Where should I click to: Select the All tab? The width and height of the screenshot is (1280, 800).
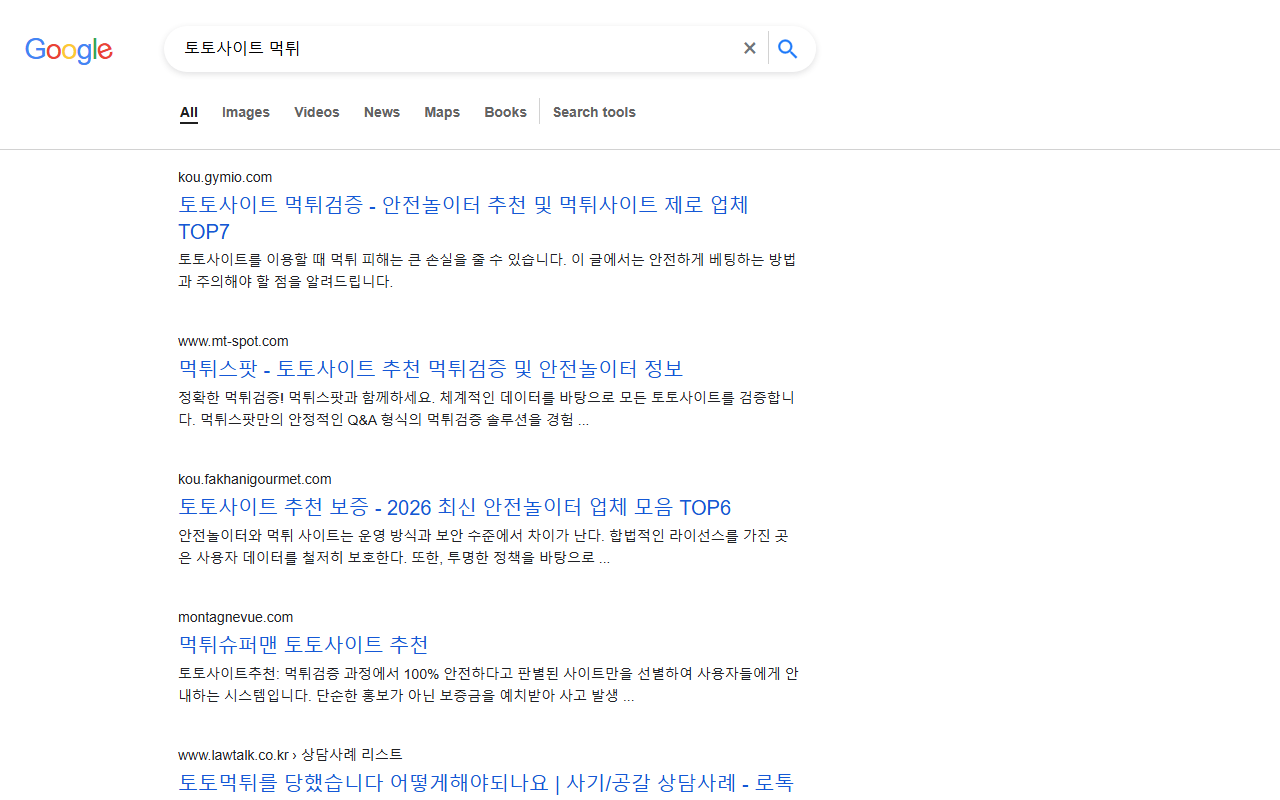189,112
